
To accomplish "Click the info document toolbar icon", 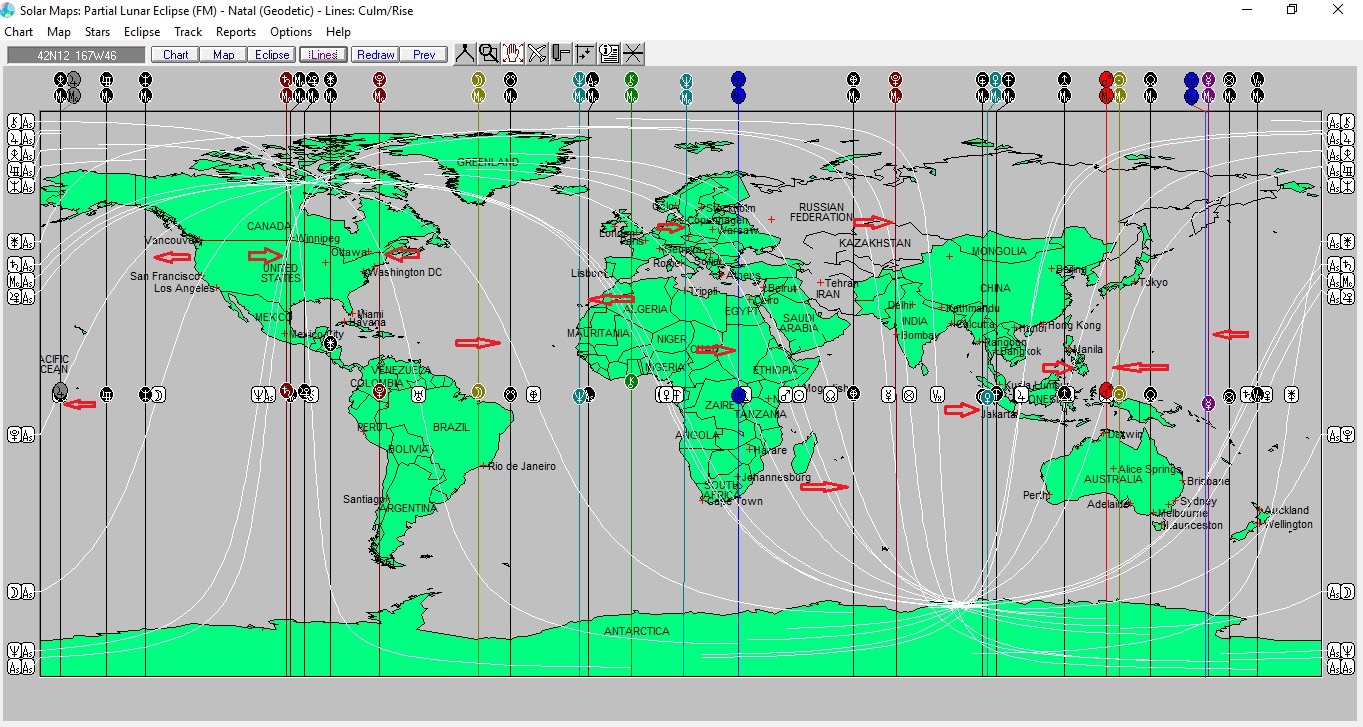I will pos(609,54).
